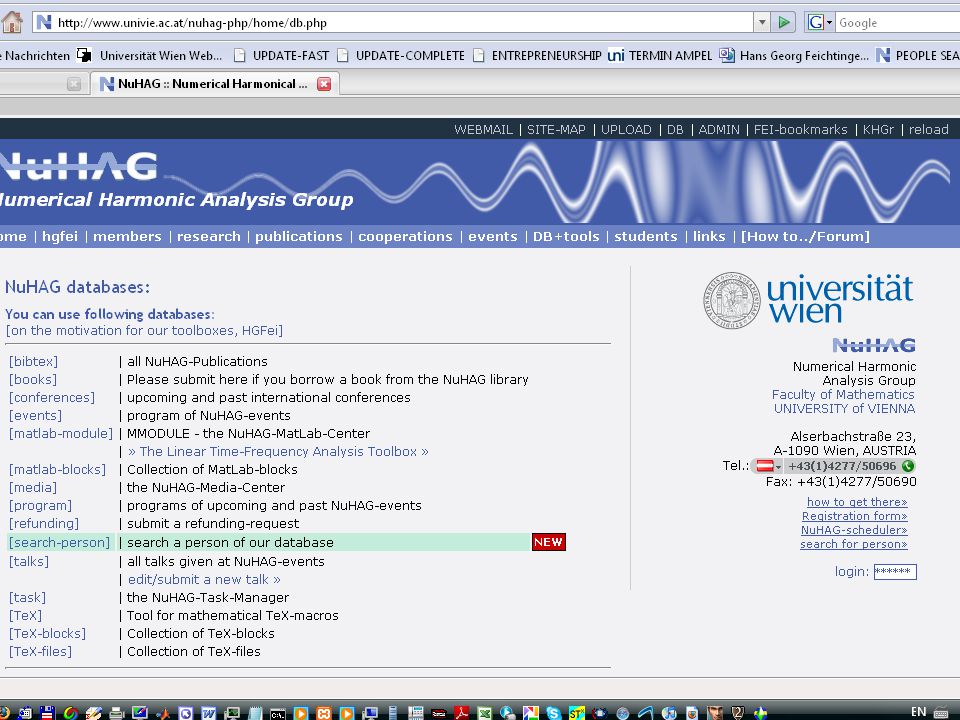Open the members navigation item
Viewport: 960px width, 720px height.
pos(127,236)
